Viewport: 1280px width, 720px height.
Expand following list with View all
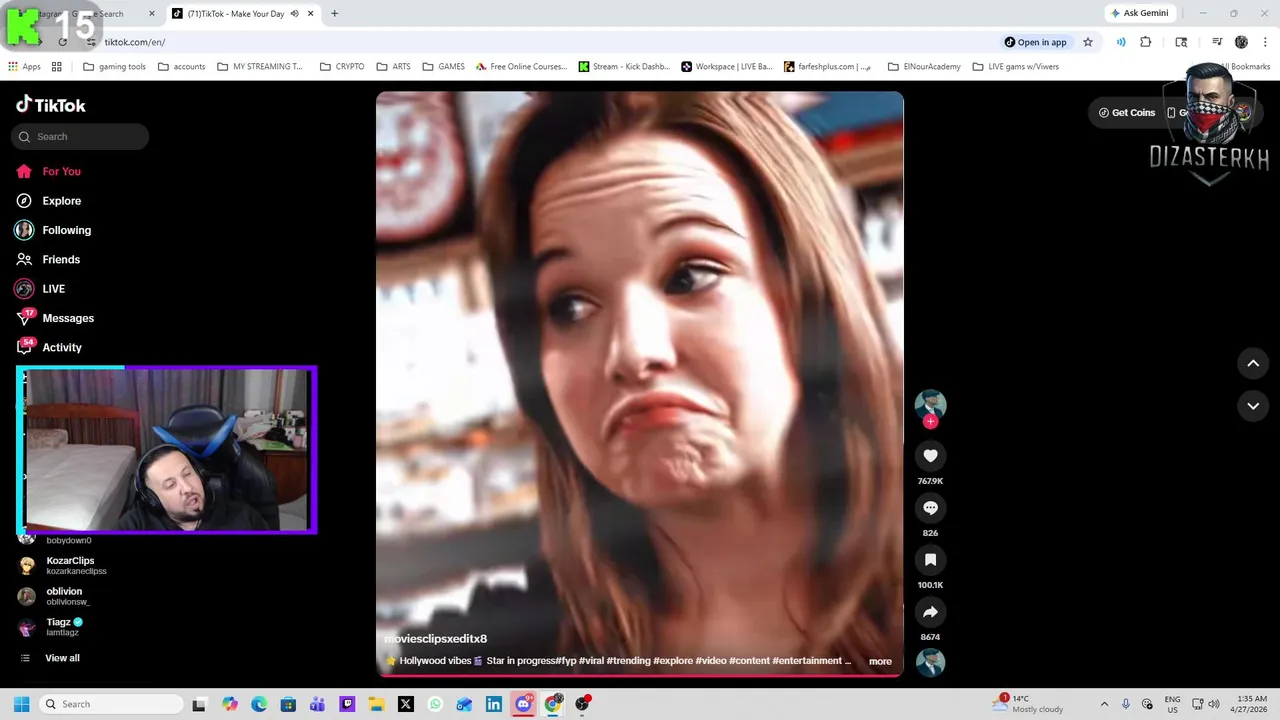[x=62, y=658]
